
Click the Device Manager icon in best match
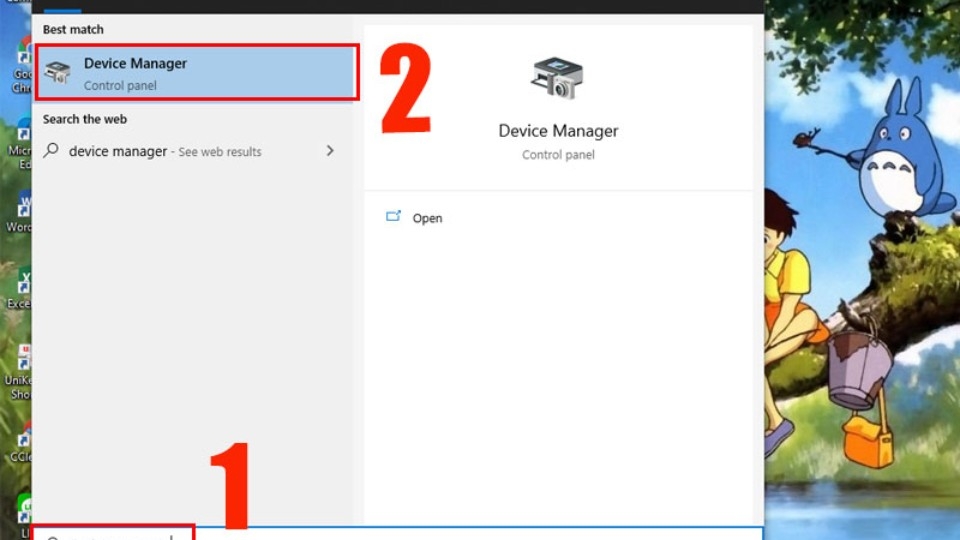coord(58,72)
